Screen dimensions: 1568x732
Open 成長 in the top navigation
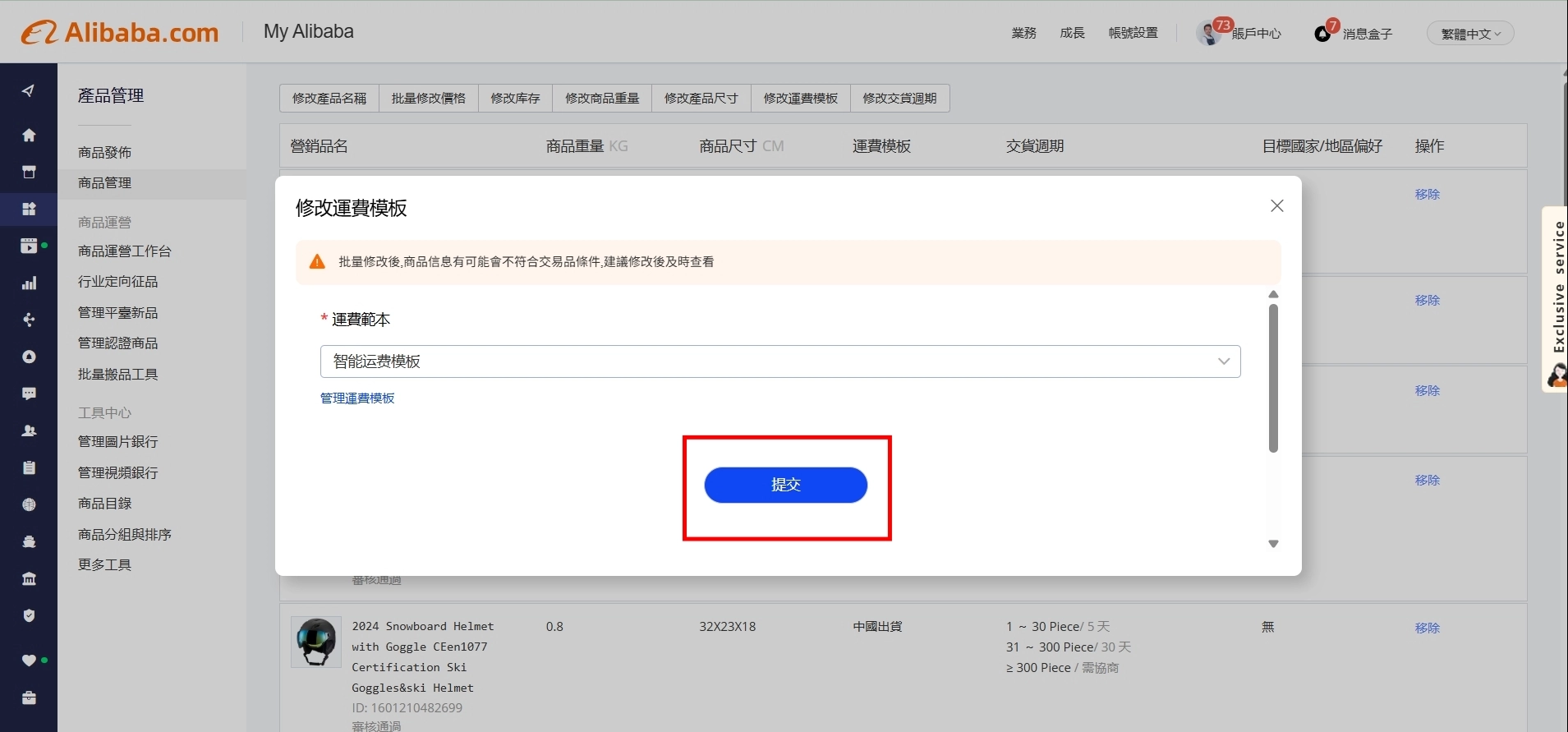1072,33
